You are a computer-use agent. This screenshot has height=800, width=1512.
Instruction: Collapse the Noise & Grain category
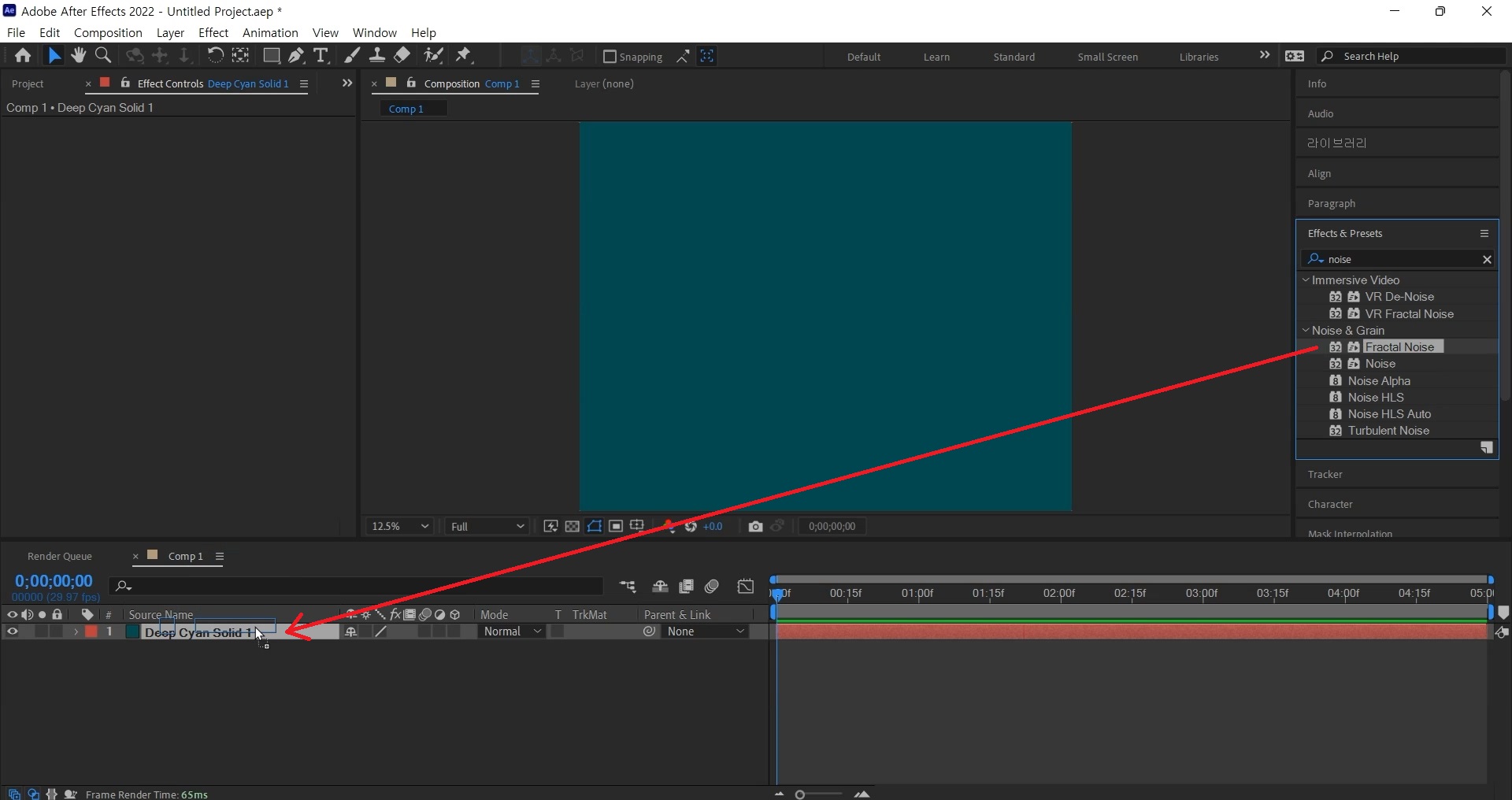pos(1306,331)
